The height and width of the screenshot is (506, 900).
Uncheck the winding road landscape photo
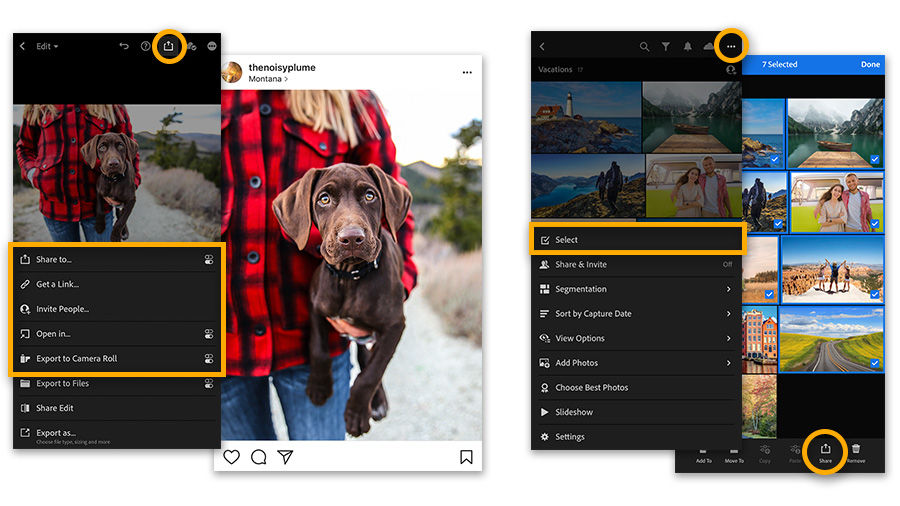874,363
